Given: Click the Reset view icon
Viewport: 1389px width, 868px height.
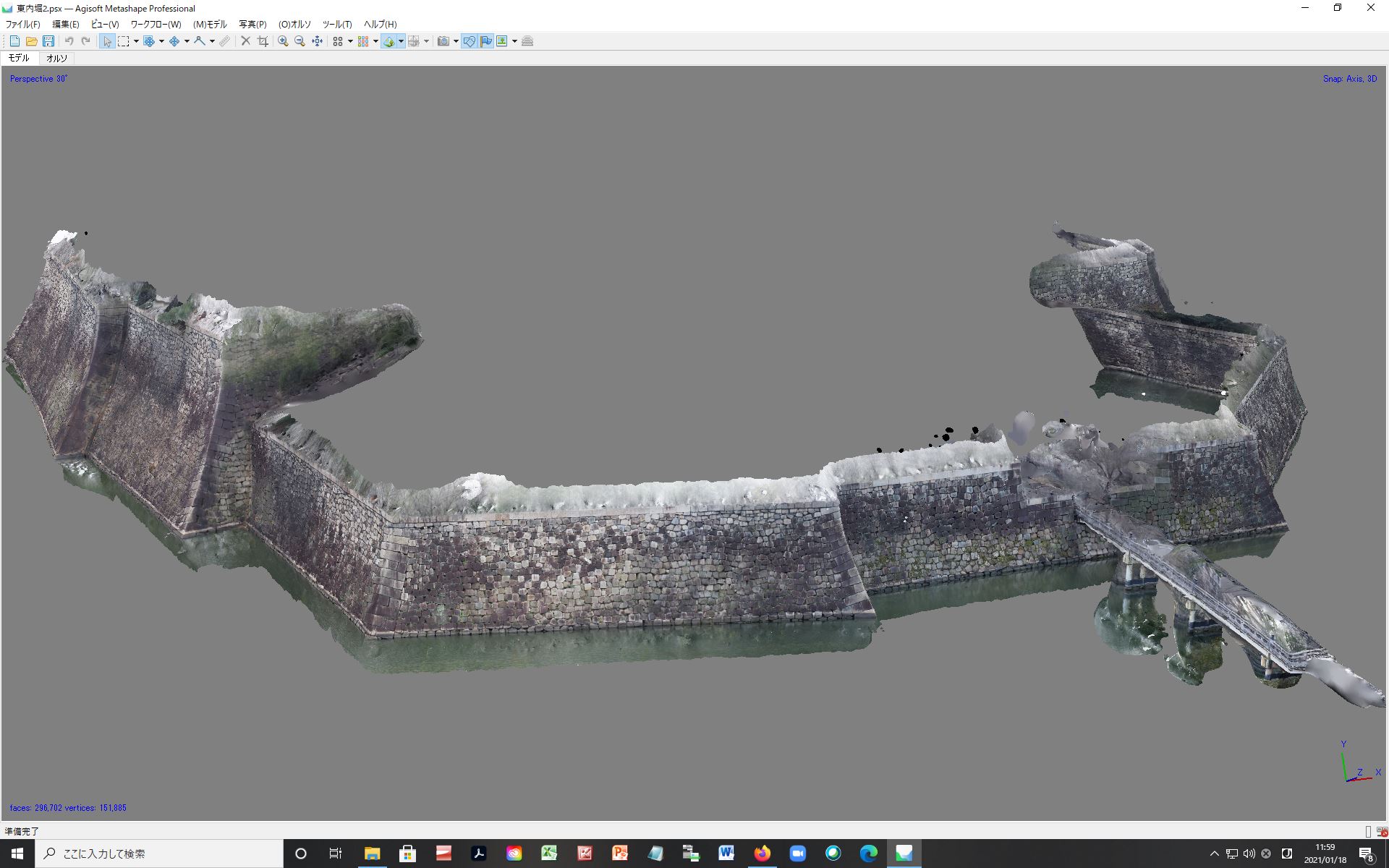Looking at the screenshot, I should pyautogui.click(x=317, y=41).
